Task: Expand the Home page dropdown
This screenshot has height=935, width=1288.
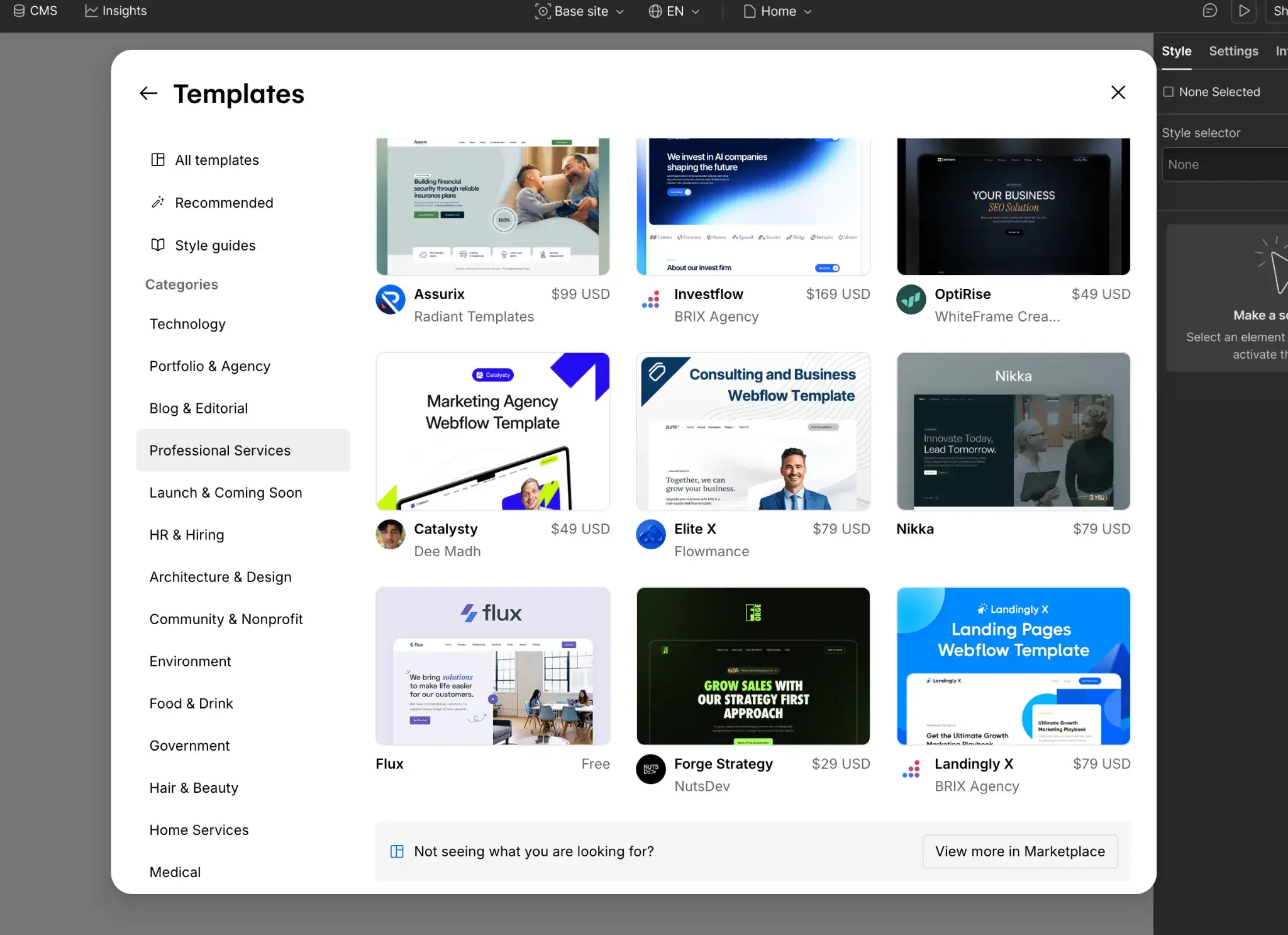Action: coord(777,11)
